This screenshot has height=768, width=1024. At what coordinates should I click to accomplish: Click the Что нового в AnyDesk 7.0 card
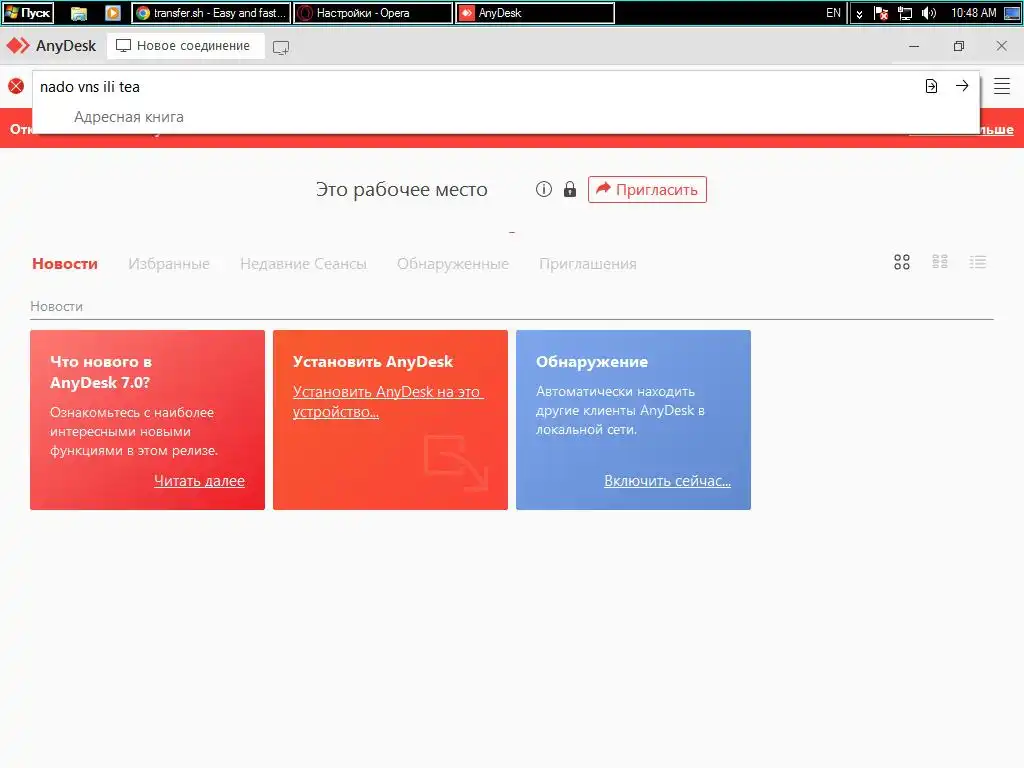tap(148, 420)
